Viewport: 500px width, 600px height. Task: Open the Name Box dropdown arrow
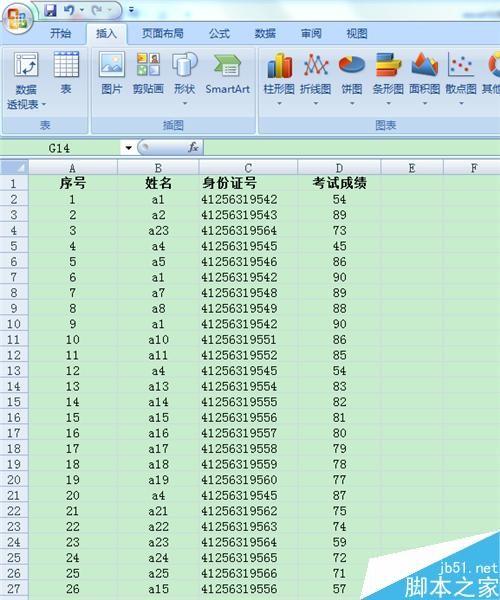tap(128, 148)
